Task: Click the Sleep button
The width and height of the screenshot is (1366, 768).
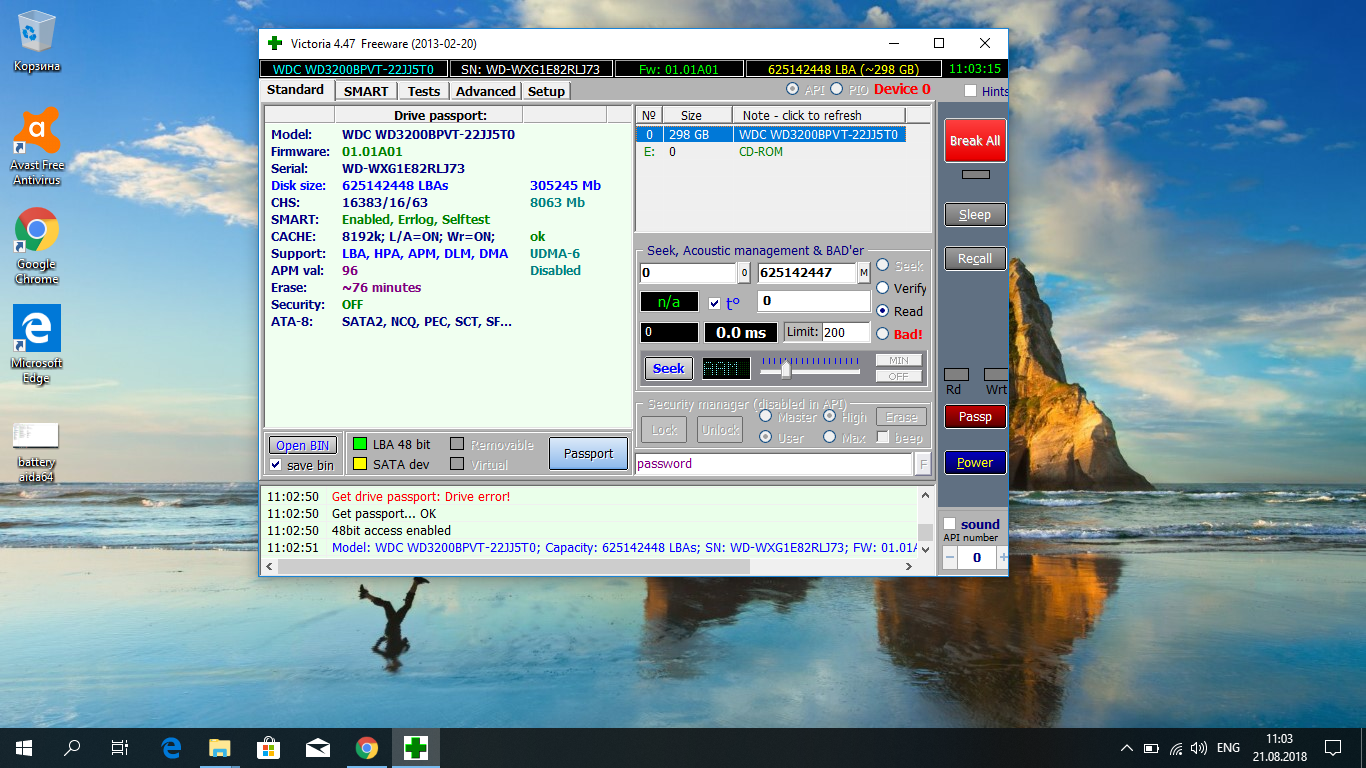Action: (975, 214)
